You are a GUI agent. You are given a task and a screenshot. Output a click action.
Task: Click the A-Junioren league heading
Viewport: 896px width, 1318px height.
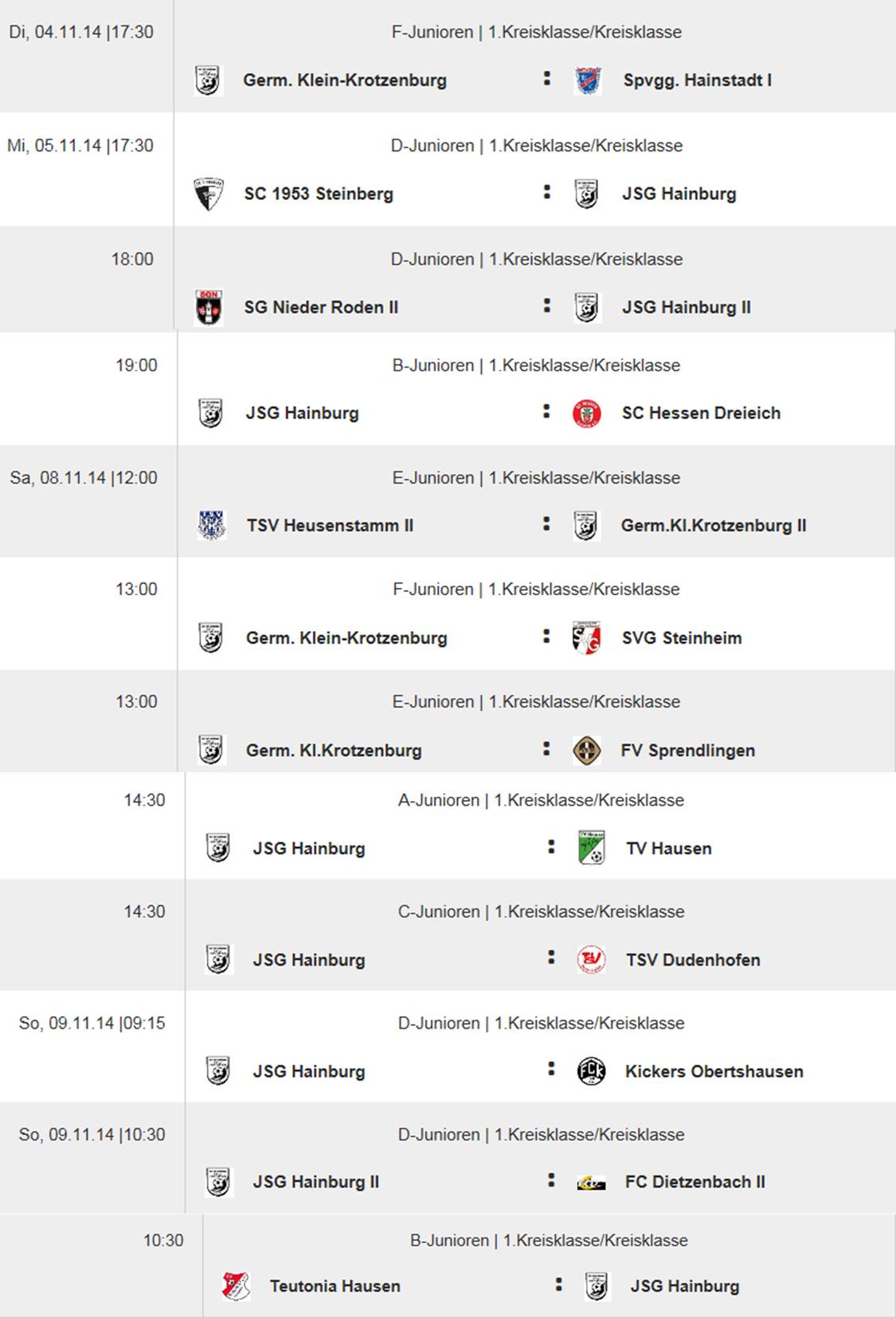(x=541, y=800)
